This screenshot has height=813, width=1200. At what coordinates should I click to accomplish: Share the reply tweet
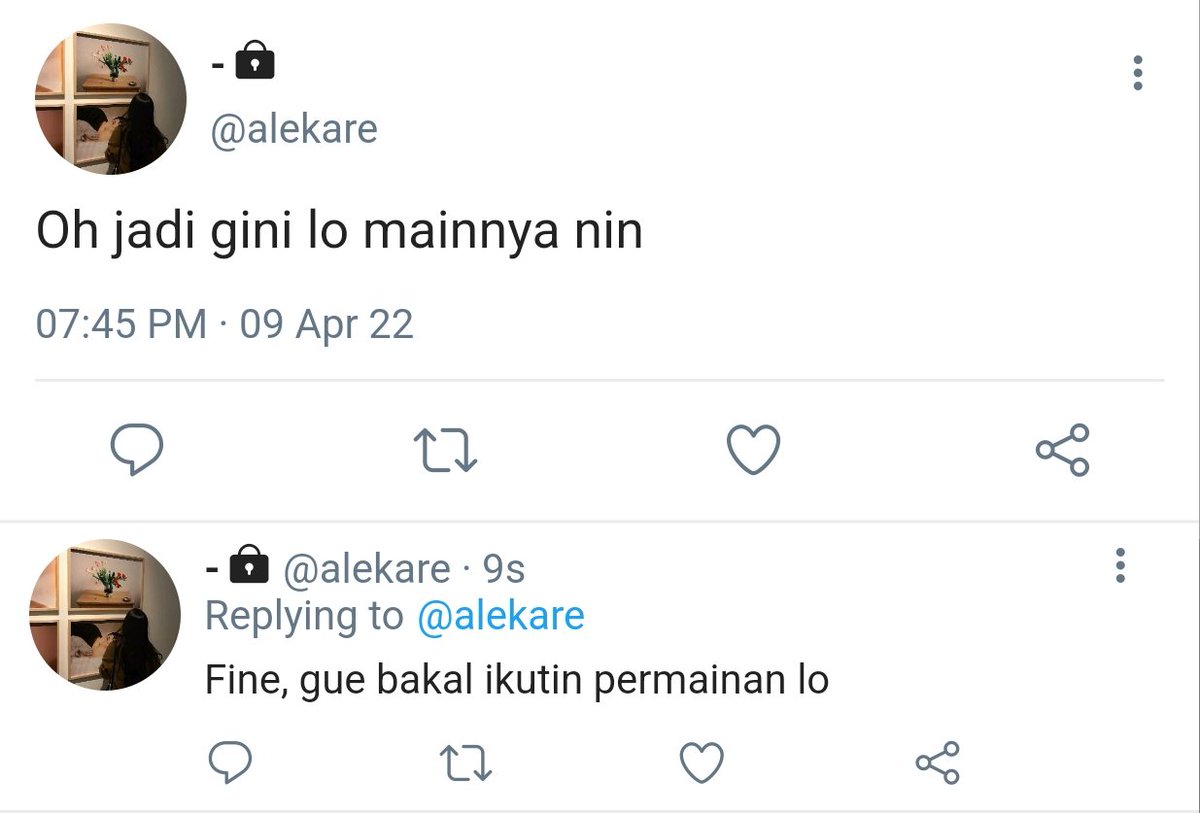tap(937, 764)
